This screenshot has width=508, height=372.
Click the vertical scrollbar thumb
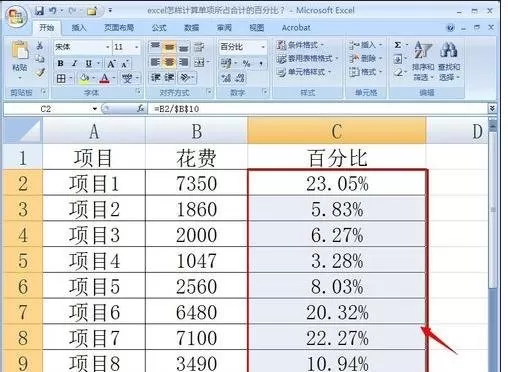point(493,209)
